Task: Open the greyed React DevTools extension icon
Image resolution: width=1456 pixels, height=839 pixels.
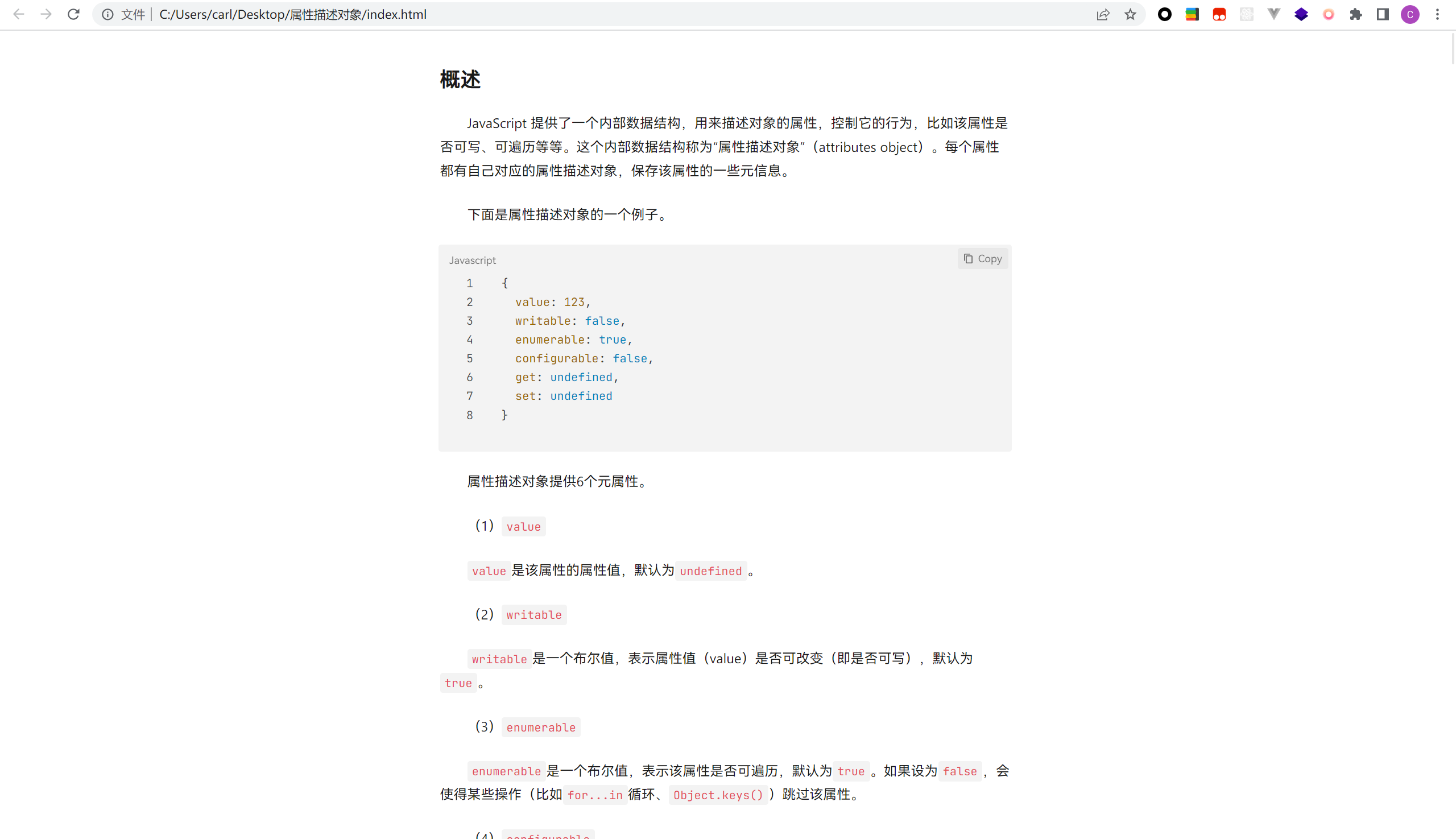Action: click(1247, 14)
